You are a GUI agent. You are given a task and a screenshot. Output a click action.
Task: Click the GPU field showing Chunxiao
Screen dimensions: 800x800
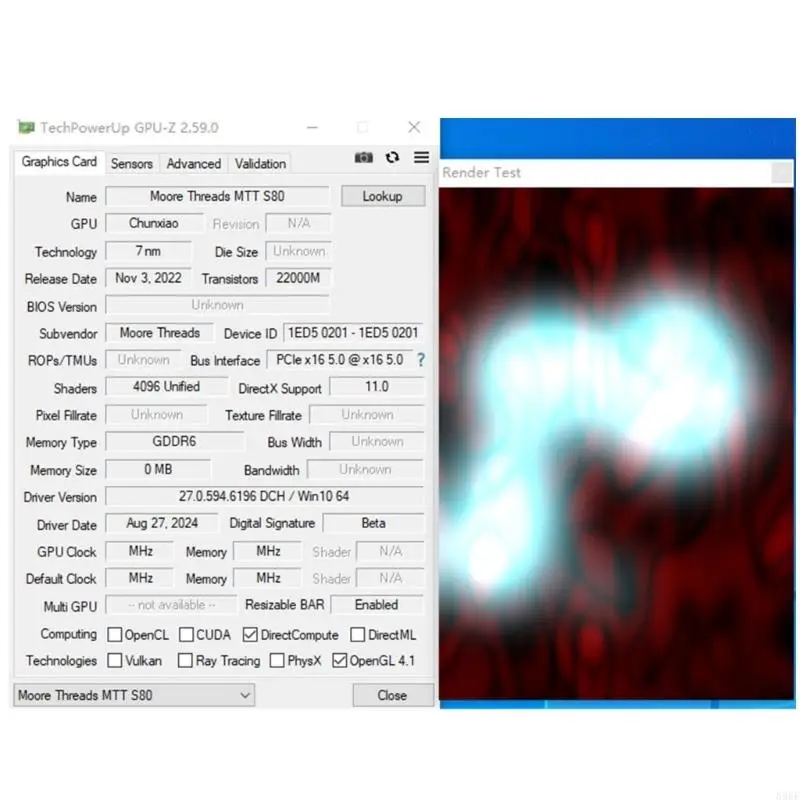coord(154,223)
